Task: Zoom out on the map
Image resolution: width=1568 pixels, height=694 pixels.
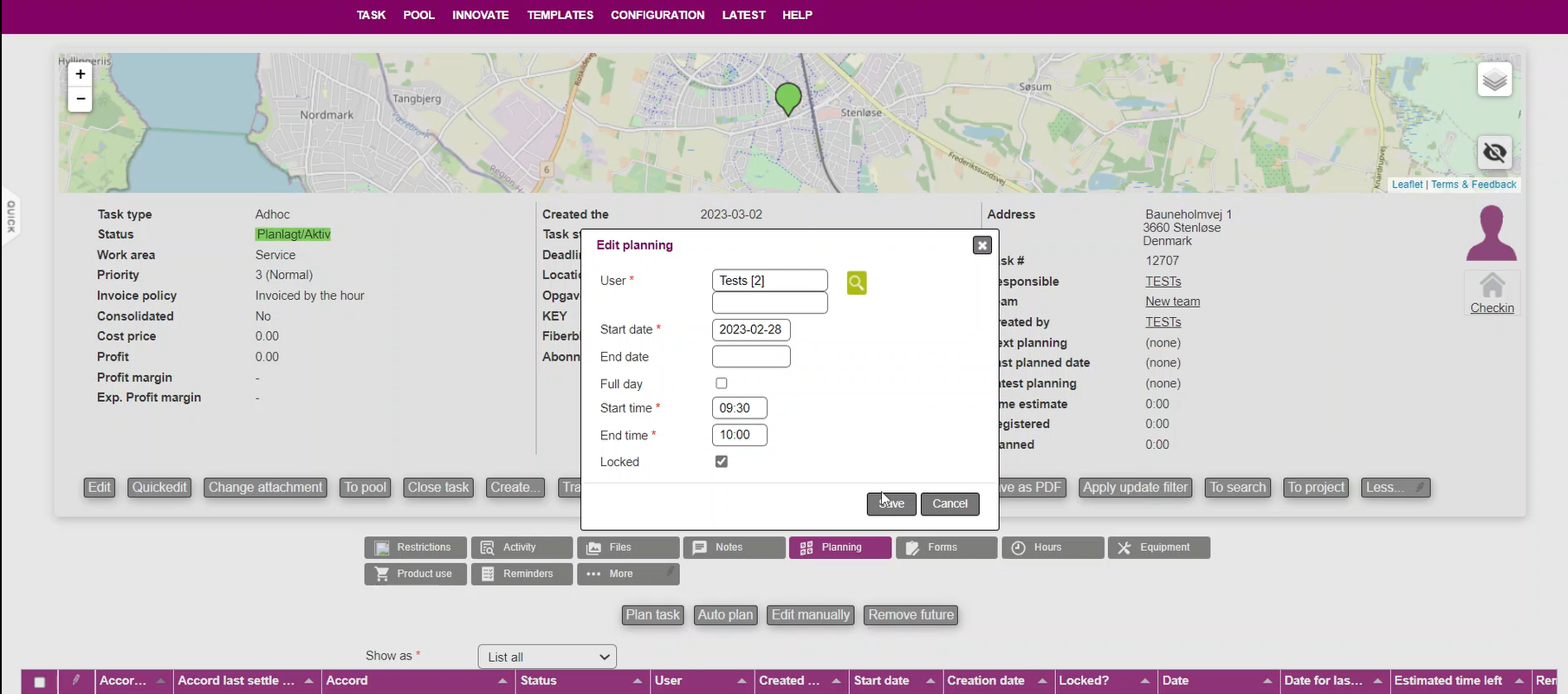Action: click(x=81, y=99)
